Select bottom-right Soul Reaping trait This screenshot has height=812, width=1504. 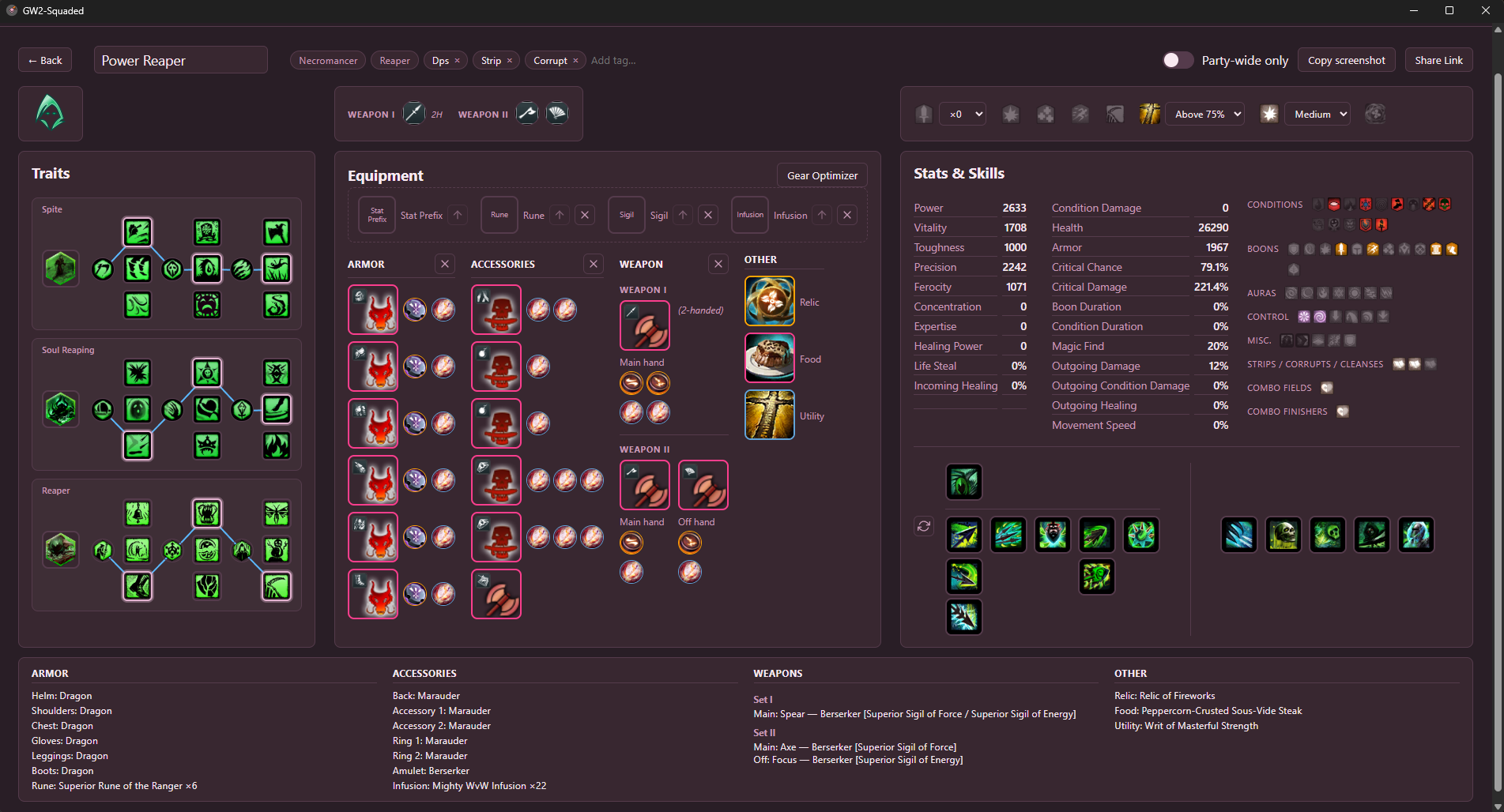tap(277, 445)
